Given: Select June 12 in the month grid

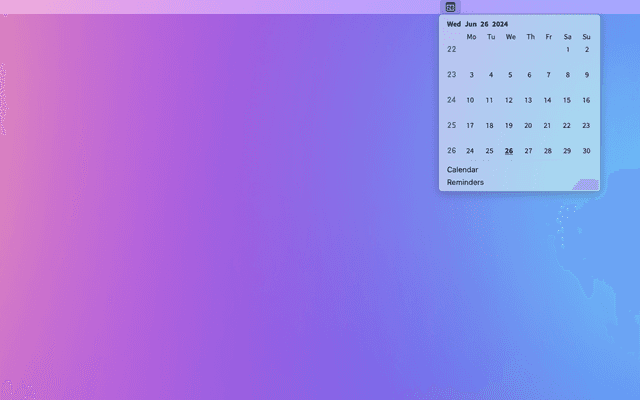Looking at the screenshot, I should 509,100.
